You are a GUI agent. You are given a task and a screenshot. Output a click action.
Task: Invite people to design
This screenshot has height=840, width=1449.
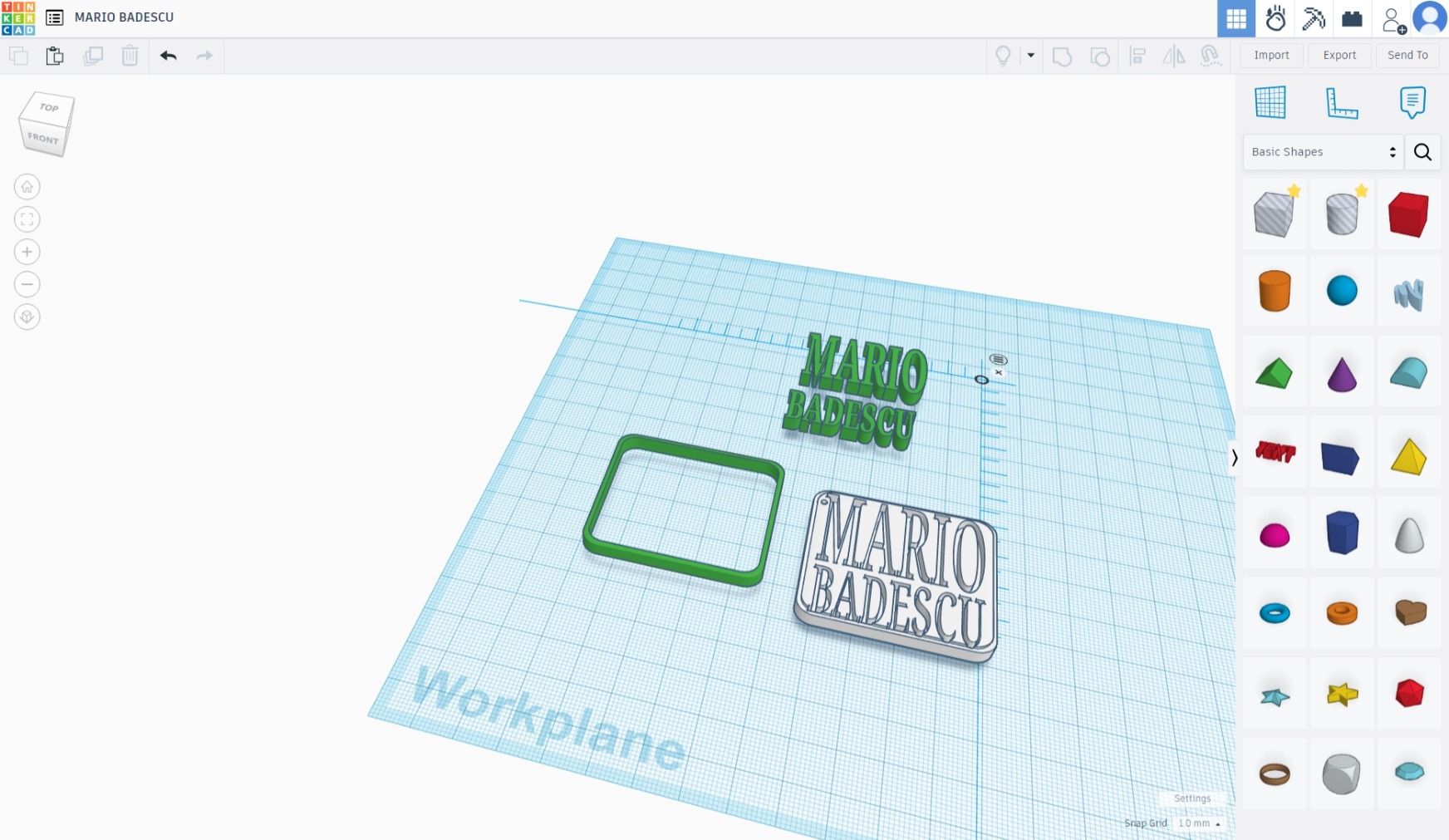pyautogui.click(x=1393, y=20)
